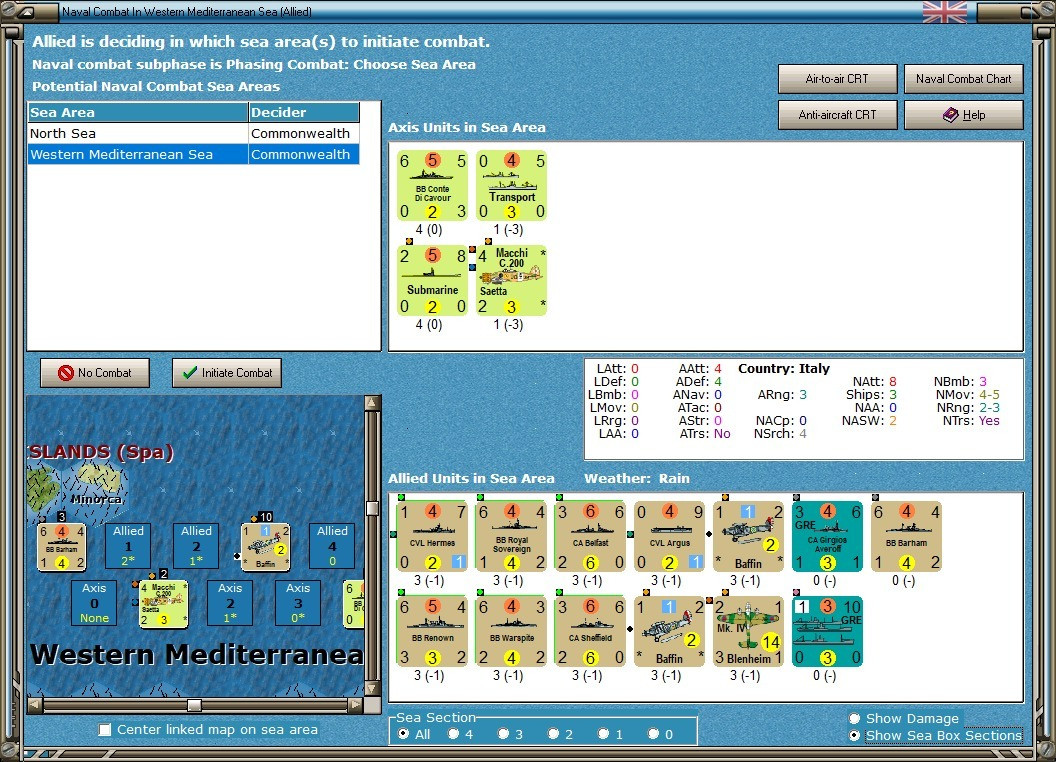Select the CA Giorgios Averoff Greek cruiser

(827, 536)
